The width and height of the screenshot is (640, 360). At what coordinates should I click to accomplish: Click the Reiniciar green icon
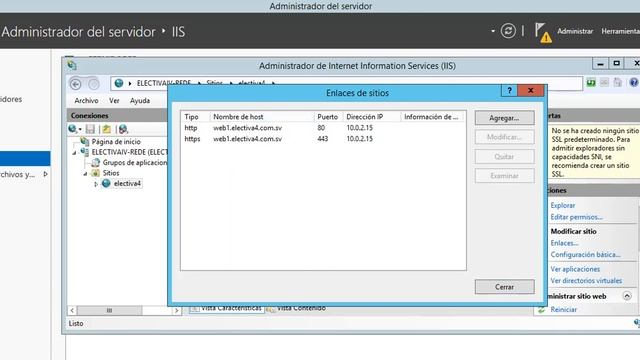tap(542, 310)
